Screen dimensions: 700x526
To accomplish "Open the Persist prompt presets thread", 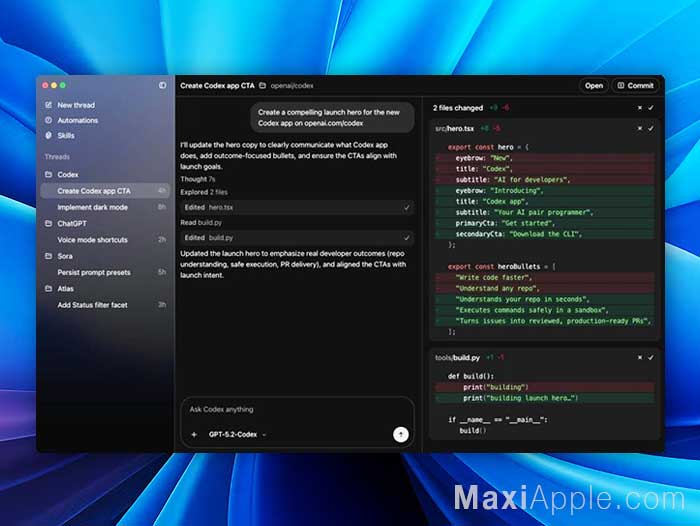I will click(x=105, y=272).
